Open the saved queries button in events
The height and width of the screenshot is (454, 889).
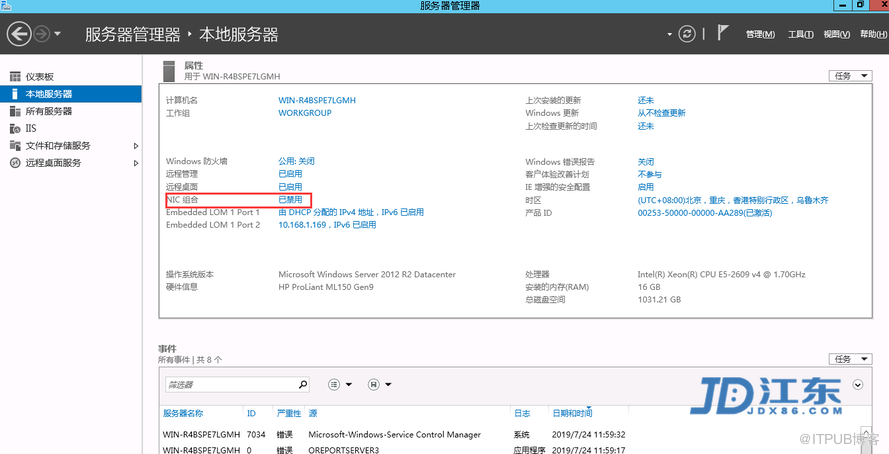tap(379, 384)
